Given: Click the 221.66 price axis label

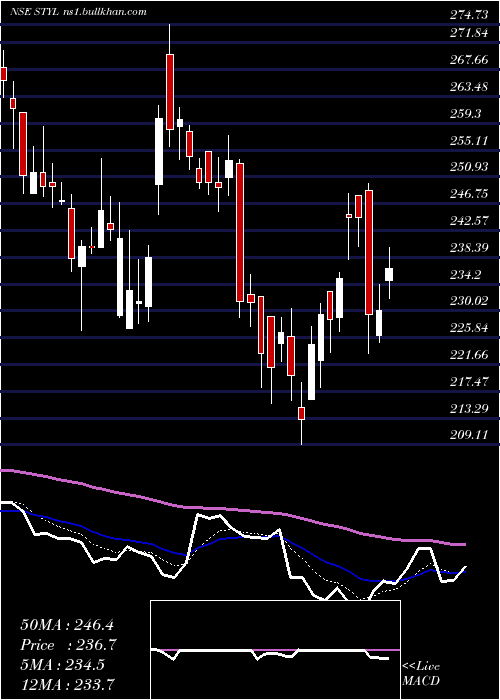Looking at the screenshot, I should (x=469, y=355).
